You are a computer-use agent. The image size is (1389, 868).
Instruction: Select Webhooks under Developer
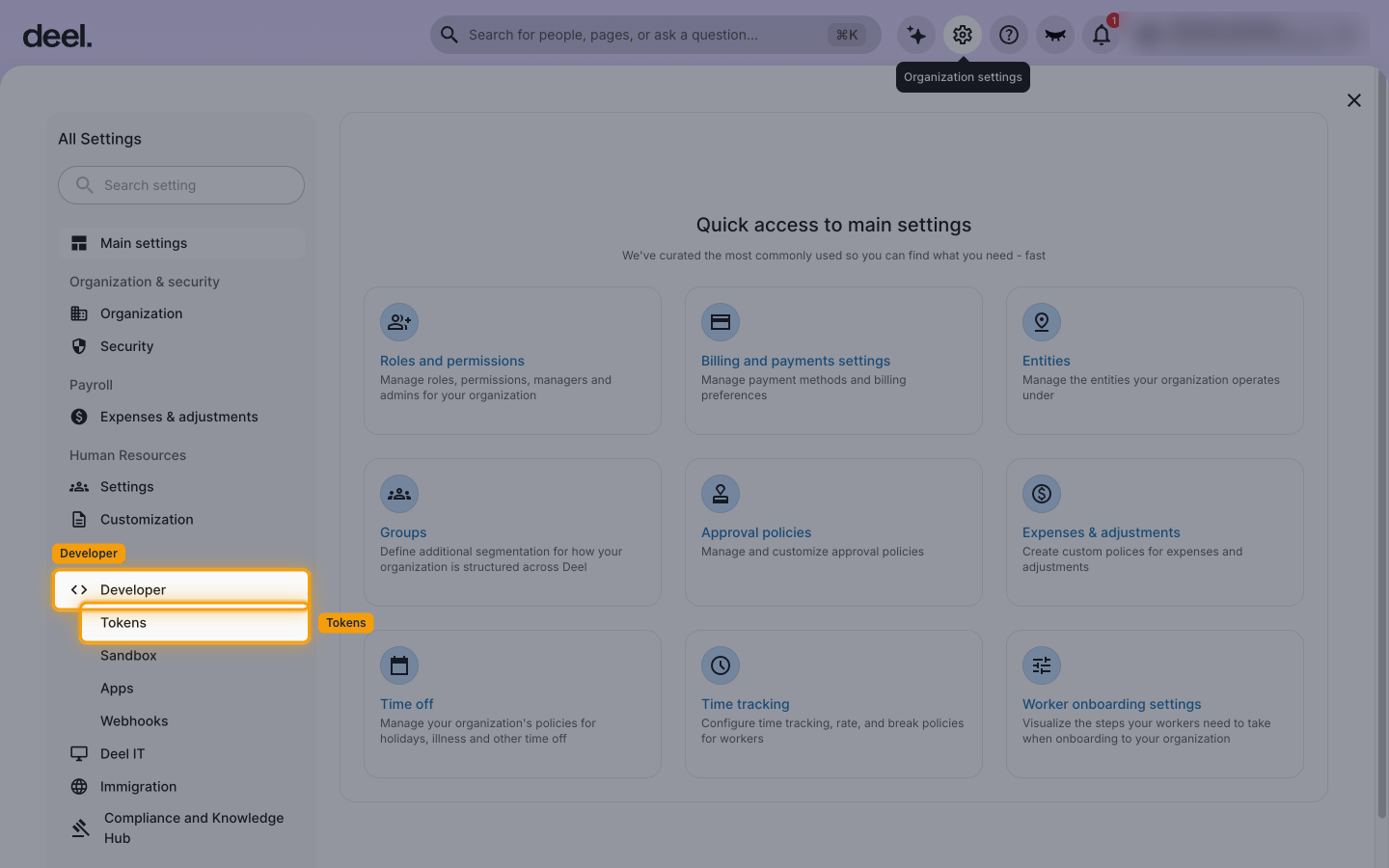tap(134, 721)
